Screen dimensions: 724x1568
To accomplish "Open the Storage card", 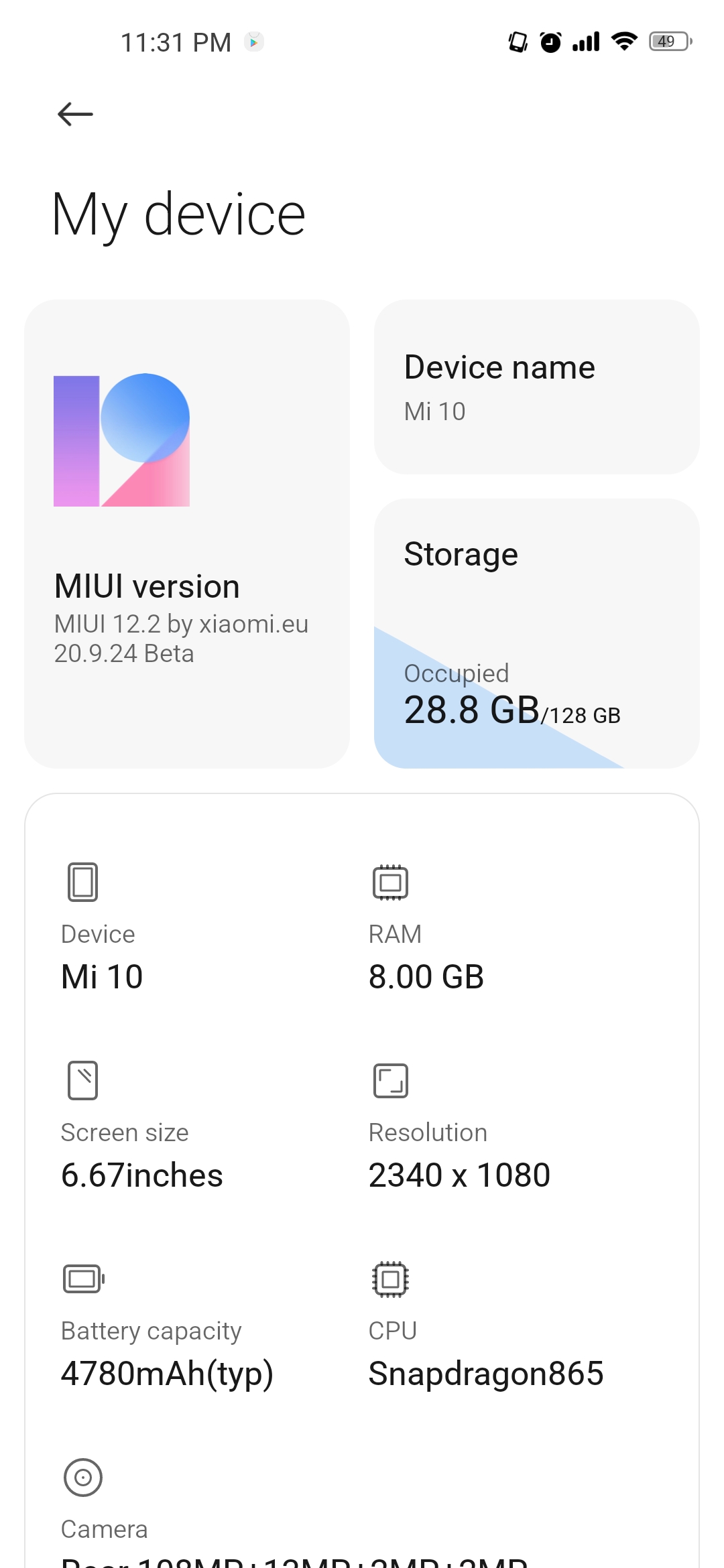I will click(537, 633).
